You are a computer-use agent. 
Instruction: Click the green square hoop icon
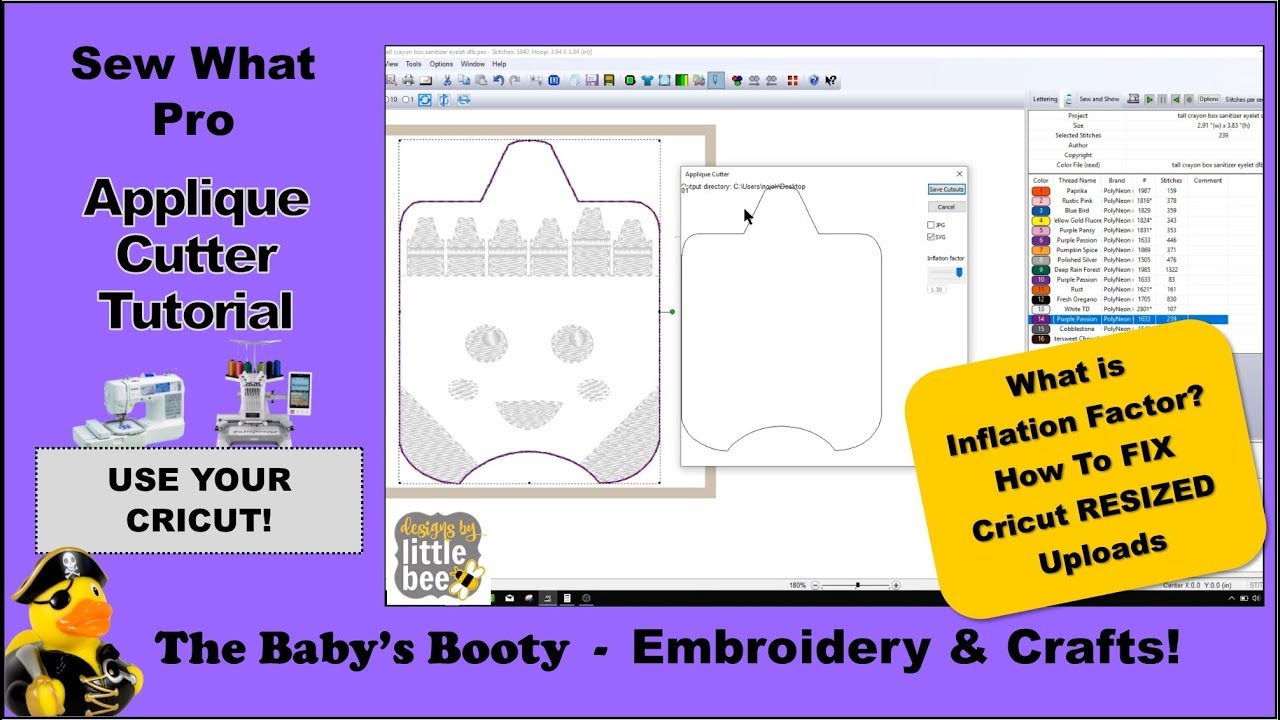coord(630,80)
